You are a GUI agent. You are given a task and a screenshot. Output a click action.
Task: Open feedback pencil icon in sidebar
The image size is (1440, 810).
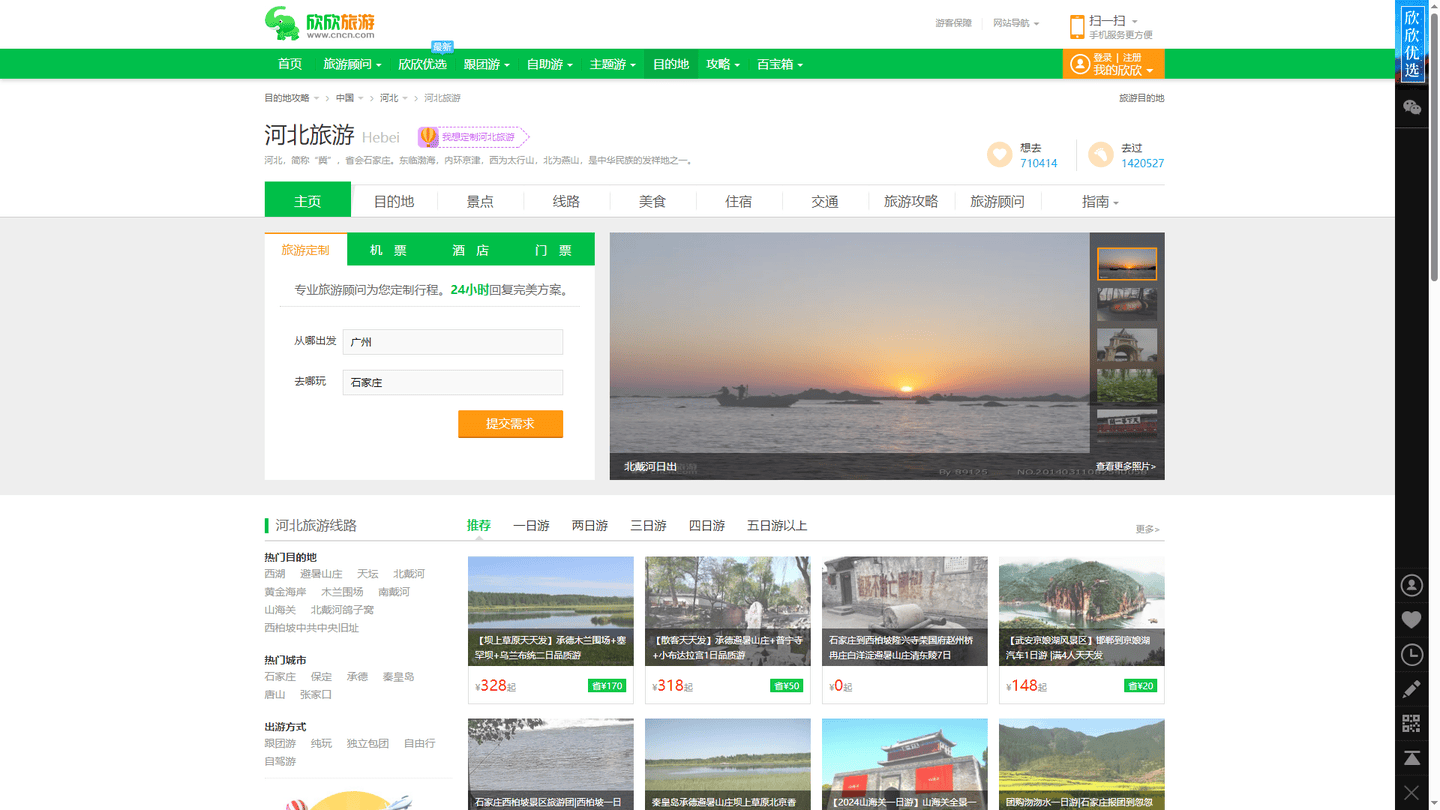tap(1412, 689)
